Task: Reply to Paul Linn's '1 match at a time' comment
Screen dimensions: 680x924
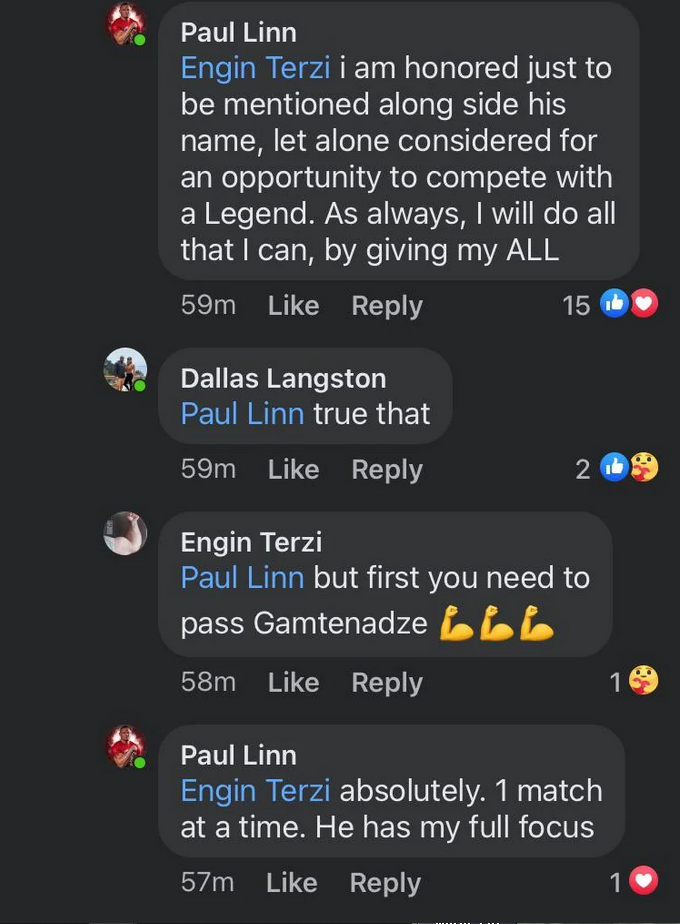Action: [x=385, y=883]
